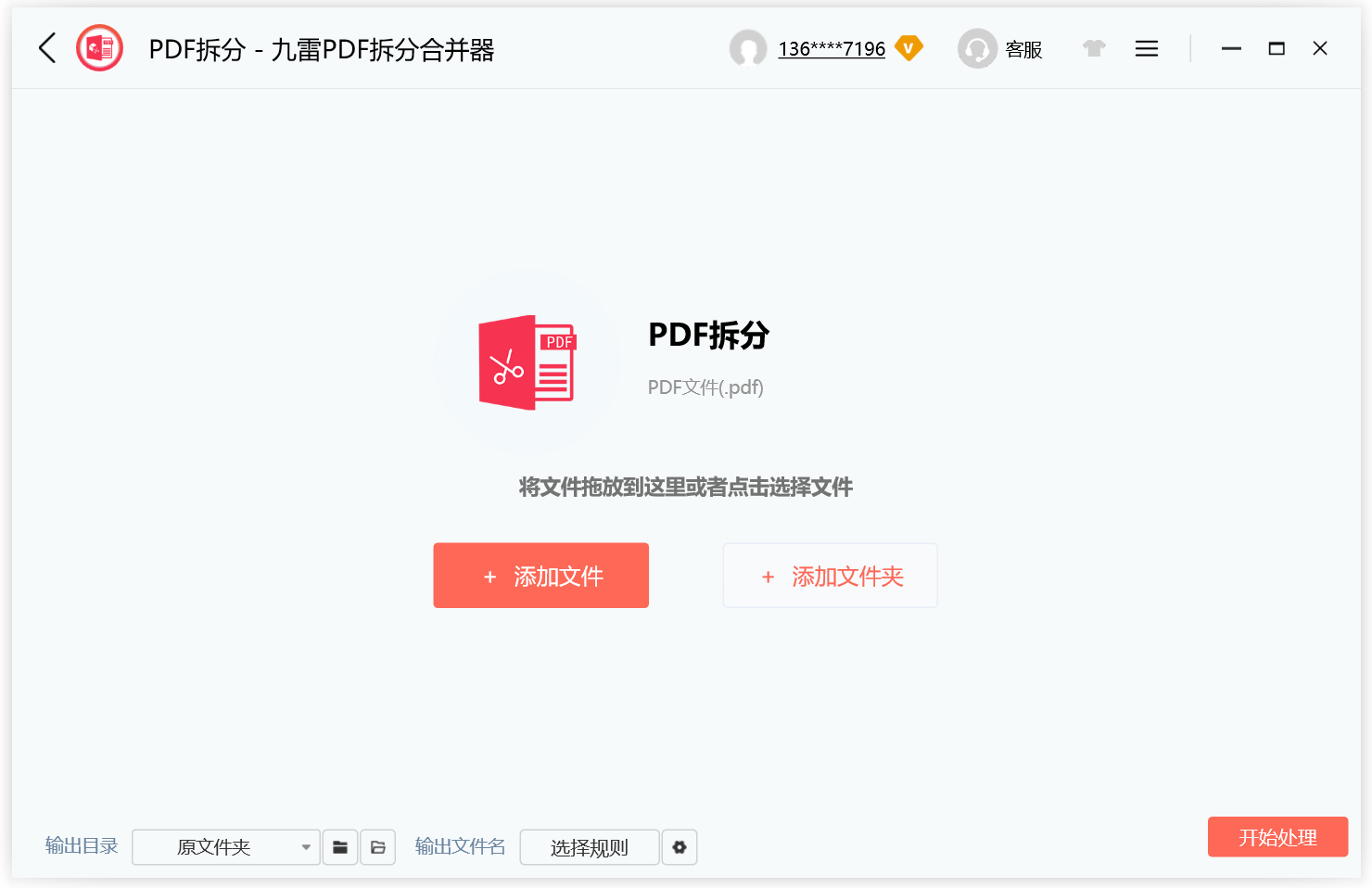Open output folder with the outlined folder icon

coord(378,847)
